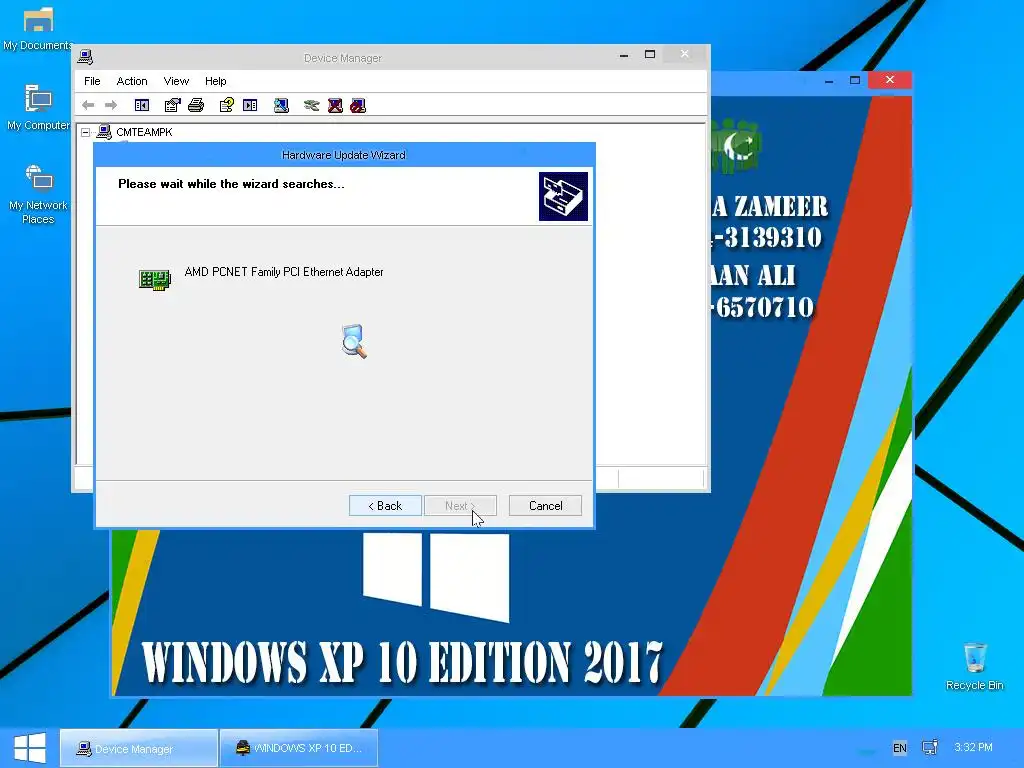Click the hardware wizard banner icon
The image size is (1024, 768).
(563, 197)
